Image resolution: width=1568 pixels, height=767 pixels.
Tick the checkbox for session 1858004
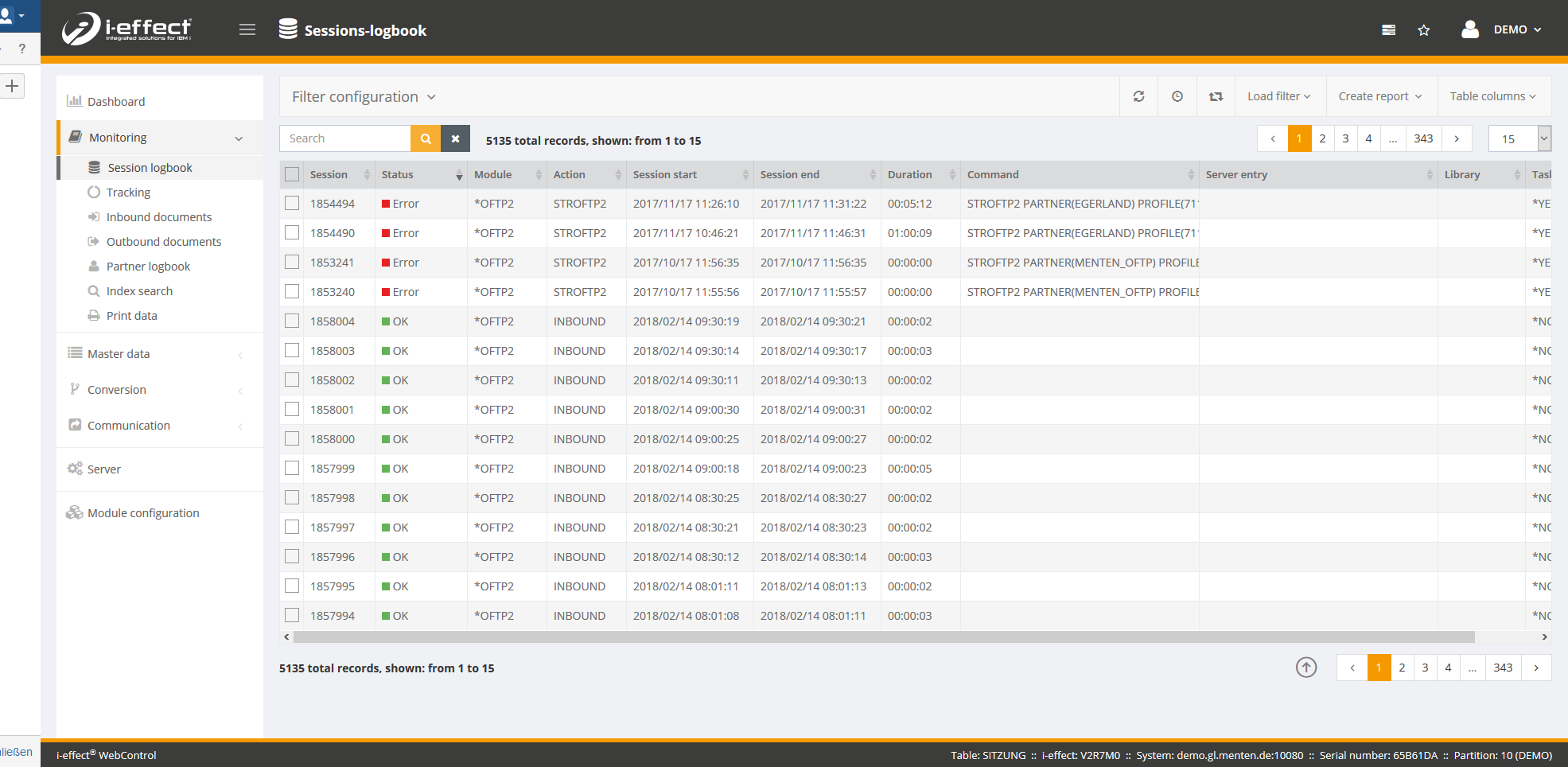click(292, 321)
